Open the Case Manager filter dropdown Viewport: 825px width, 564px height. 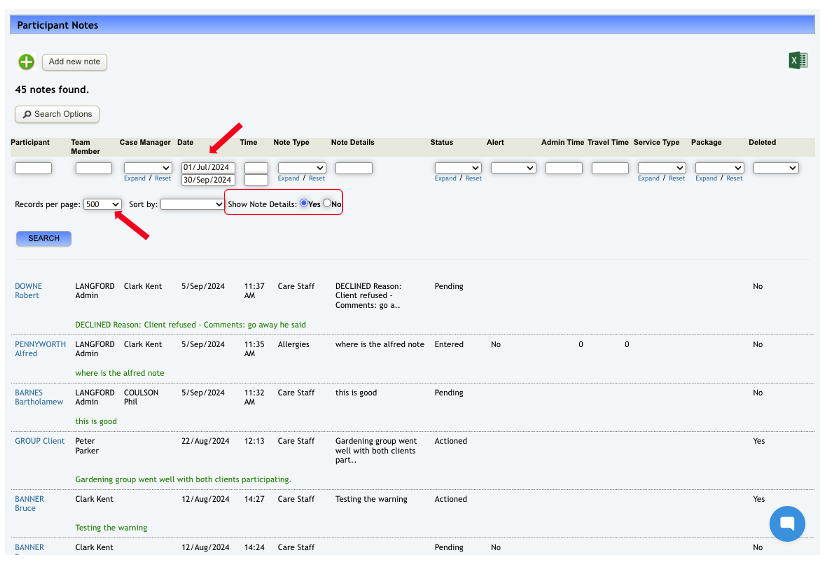pyautogui.click(x=147, y=168)
